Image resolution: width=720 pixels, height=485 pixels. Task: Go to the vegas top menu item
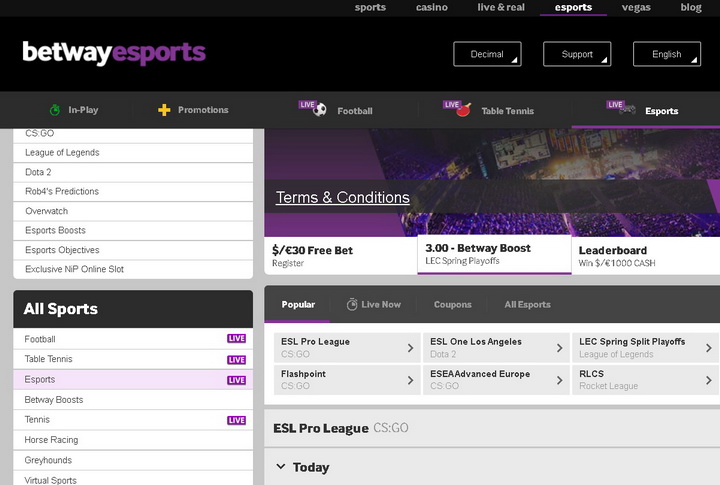(x=636, y=7)
